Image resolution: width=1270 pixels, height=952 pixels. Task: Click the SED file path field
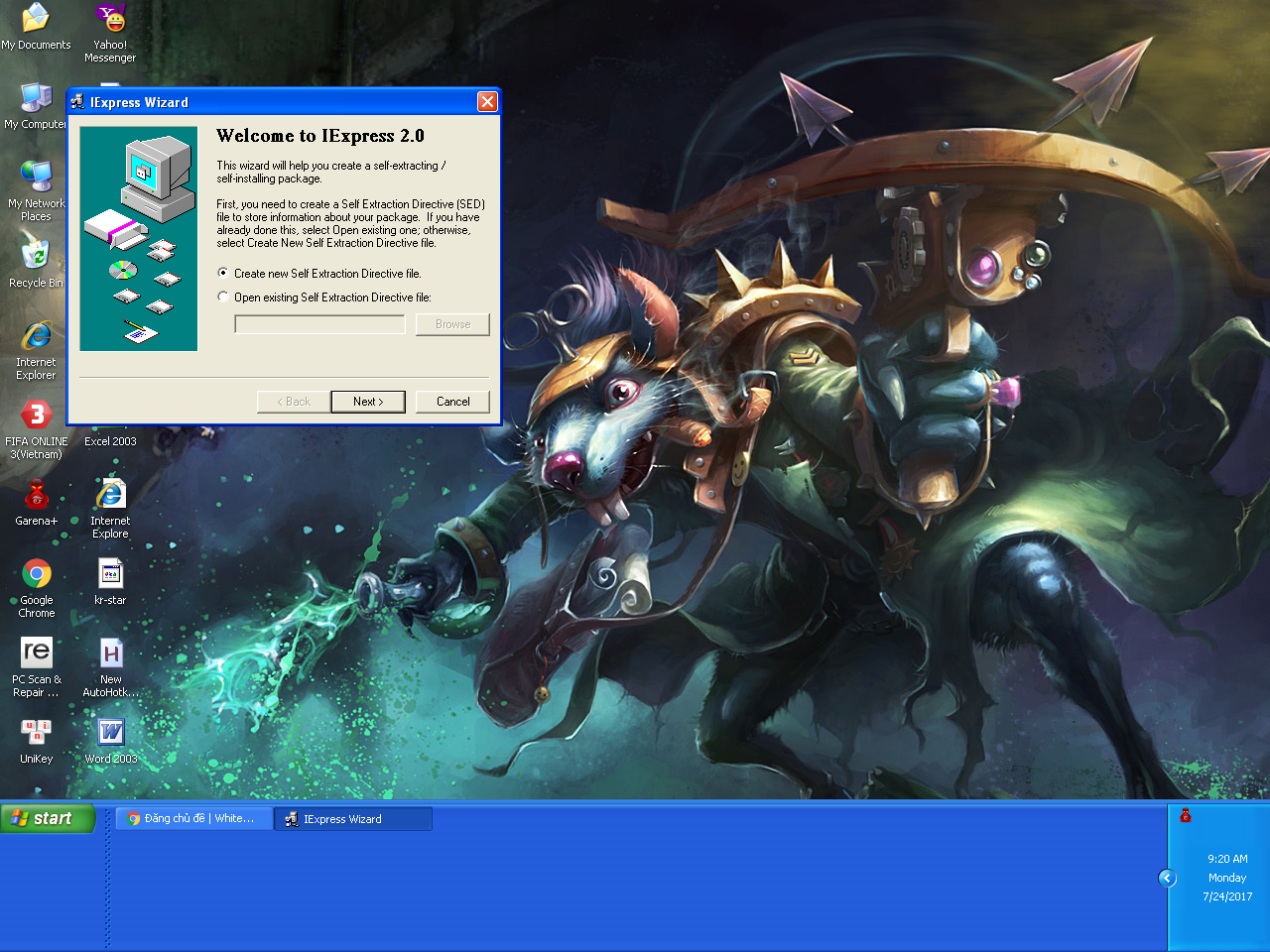coord(319,324)
